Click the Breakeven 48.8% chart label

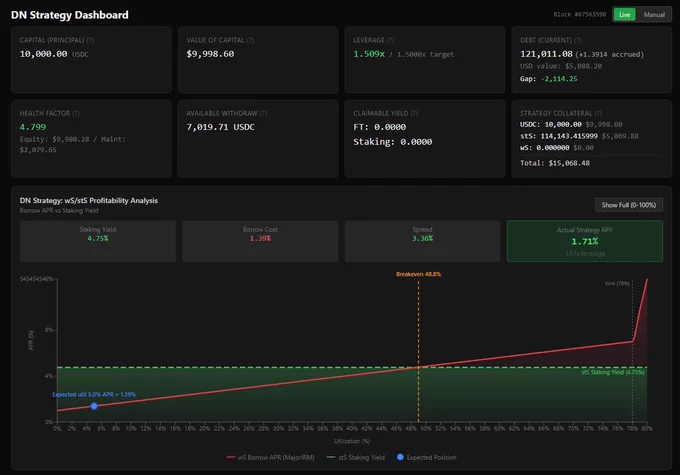tap(418, 274)
